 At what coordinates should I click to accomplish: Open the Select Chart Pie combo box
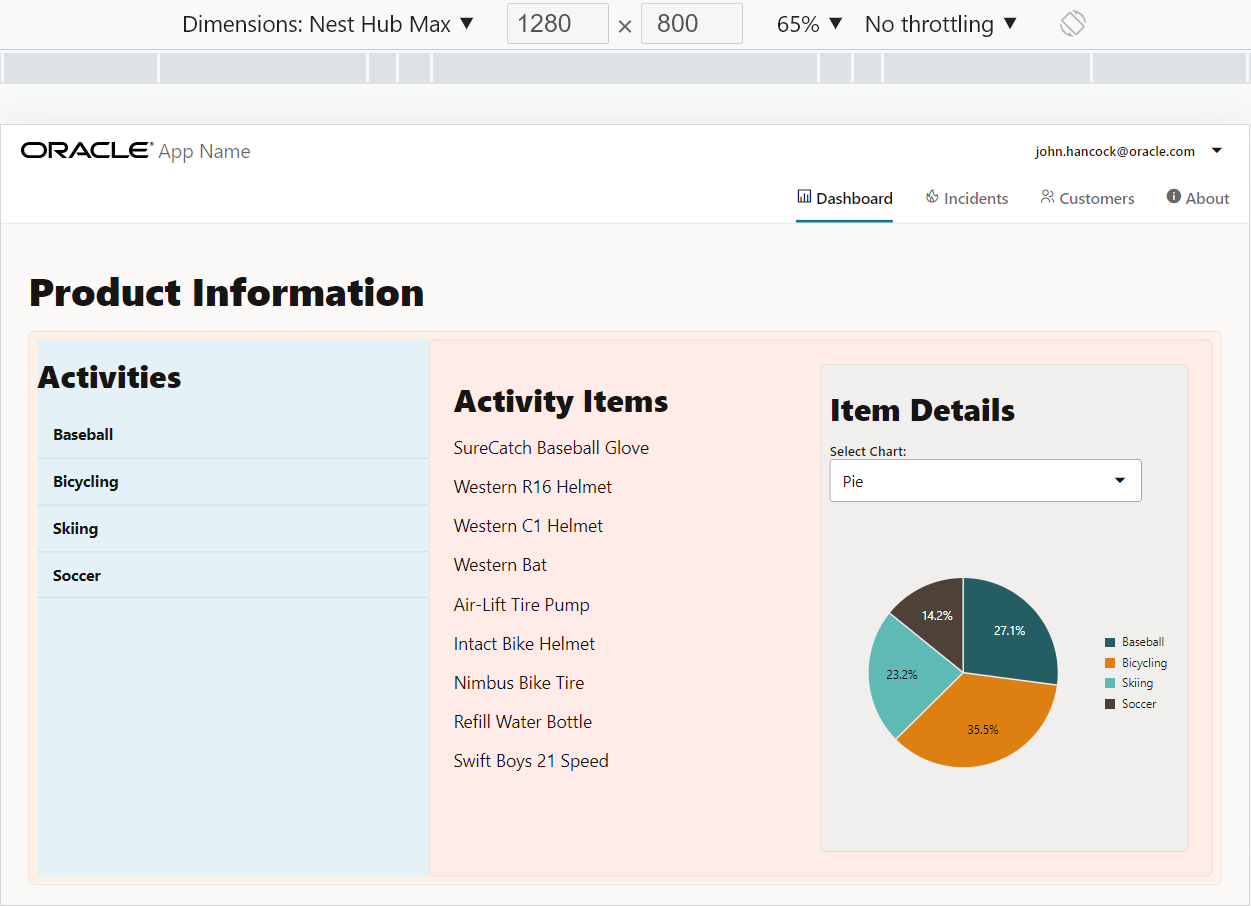click(x=985, y=481)
